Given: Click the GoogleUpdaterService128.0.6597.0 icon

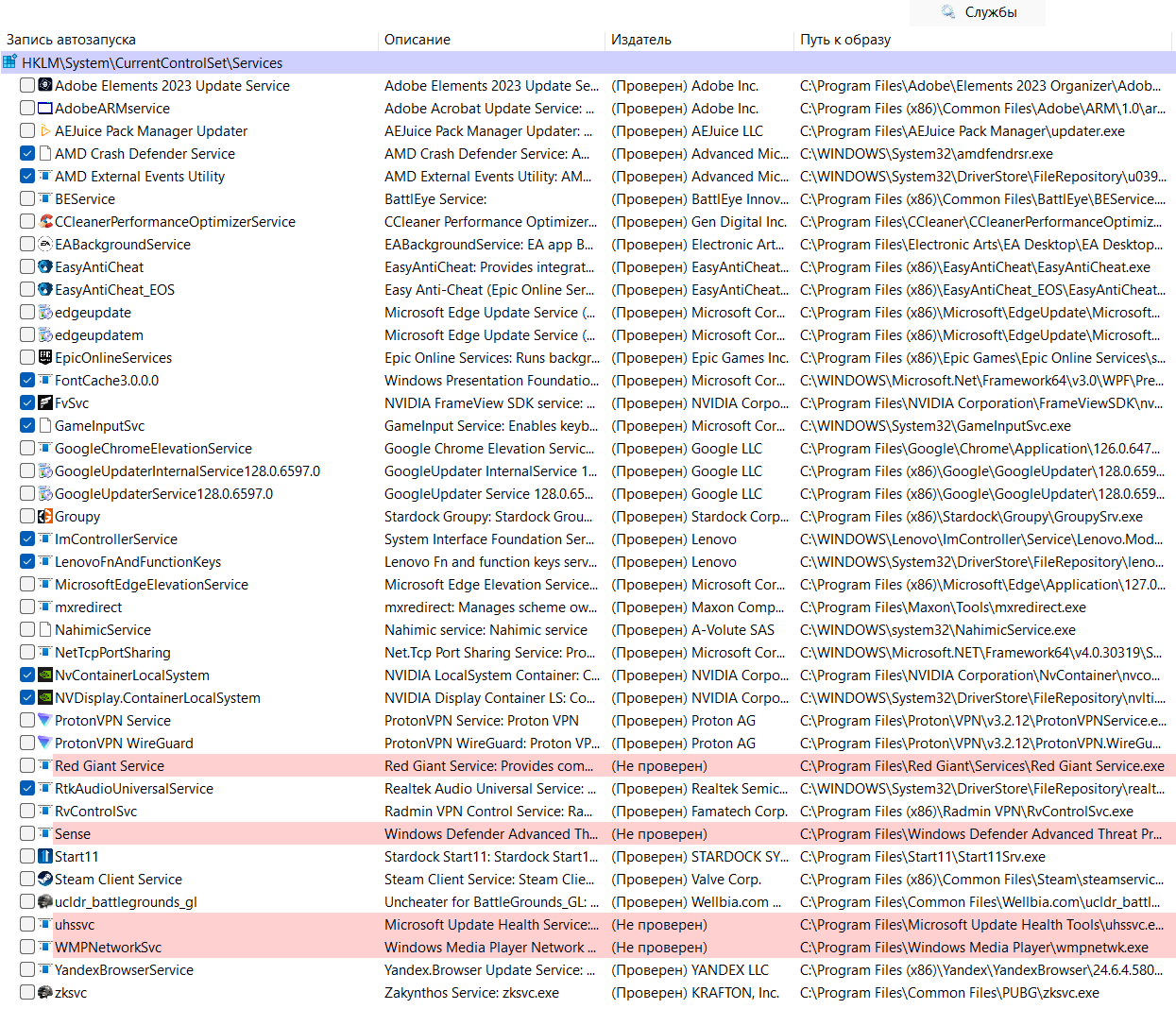Looking at the screenshot, I should tap(44, 493).
